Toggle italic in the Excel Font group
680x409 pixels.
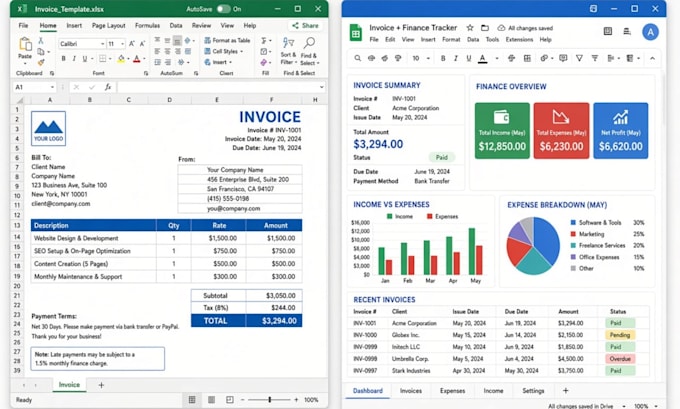[x=74, y=59]
